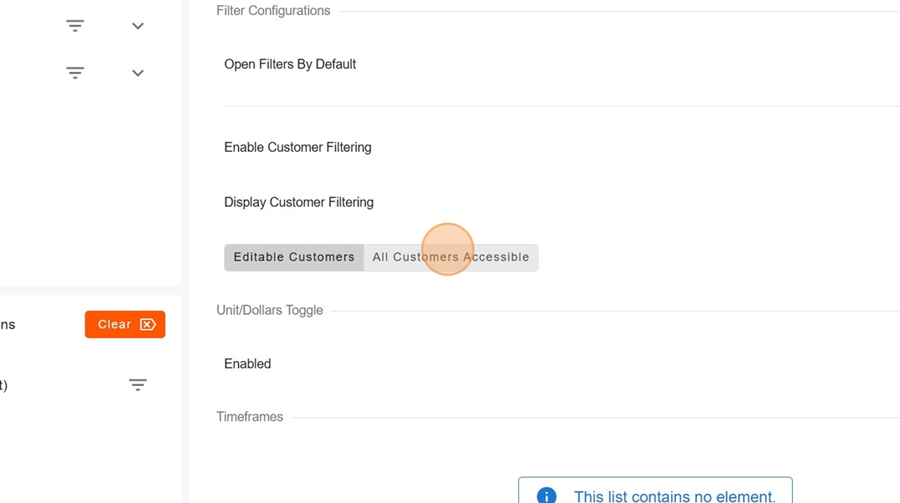900x503 pixels.
Task: Switch to All Customers Accessible
Action: [x=451, y=257]
